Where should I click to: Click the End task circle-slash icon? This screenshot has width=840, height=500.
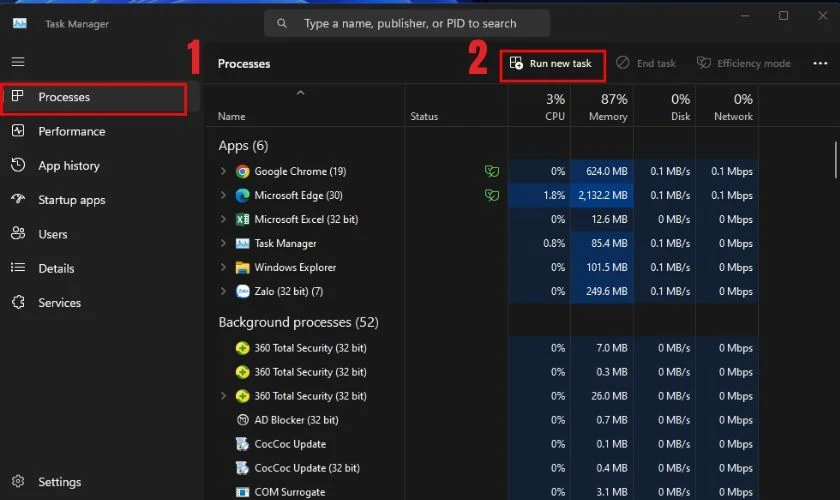point(622,63)
